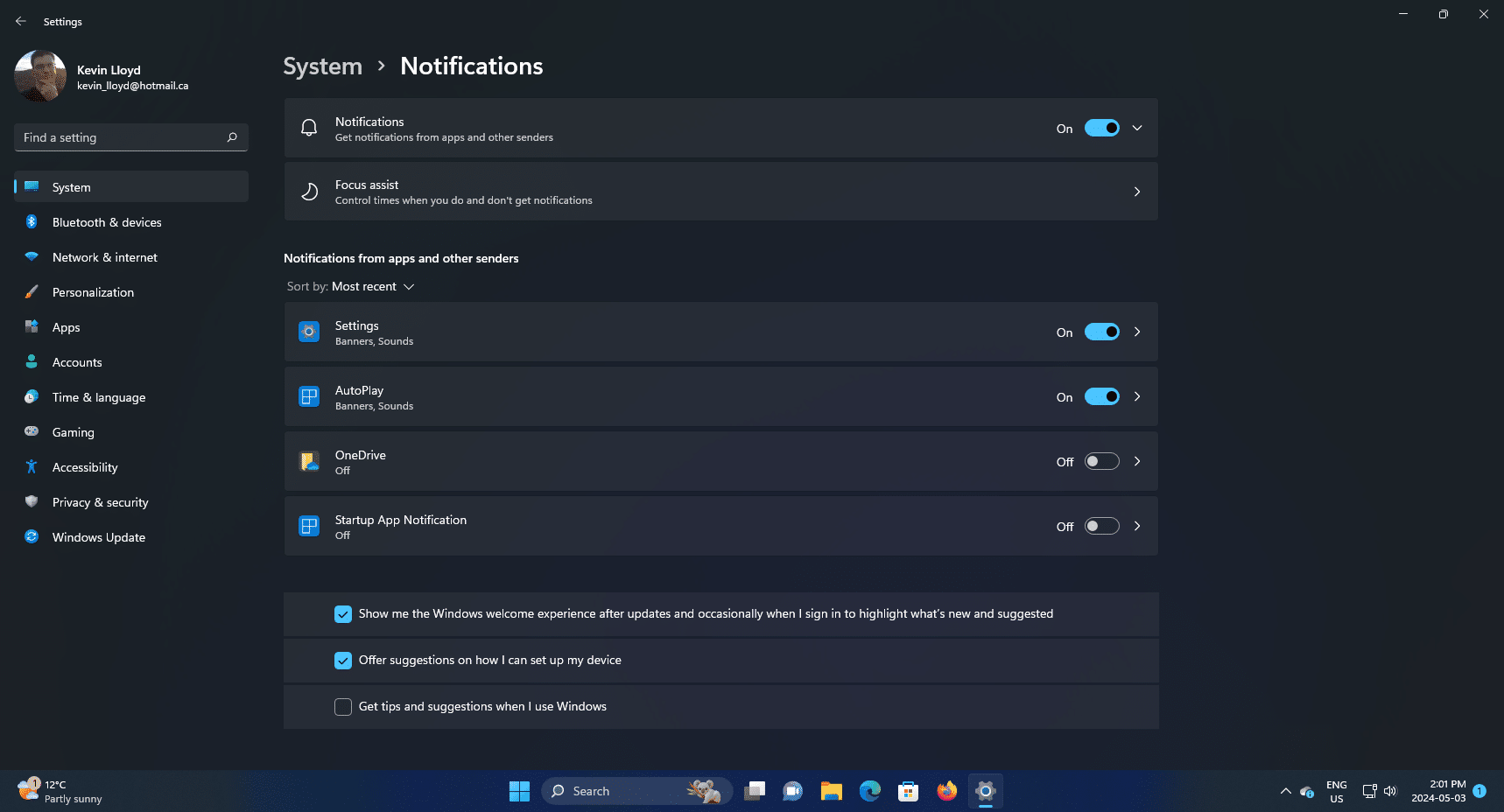
Task: Click the Accessibility figure icon
Action: 32,467
